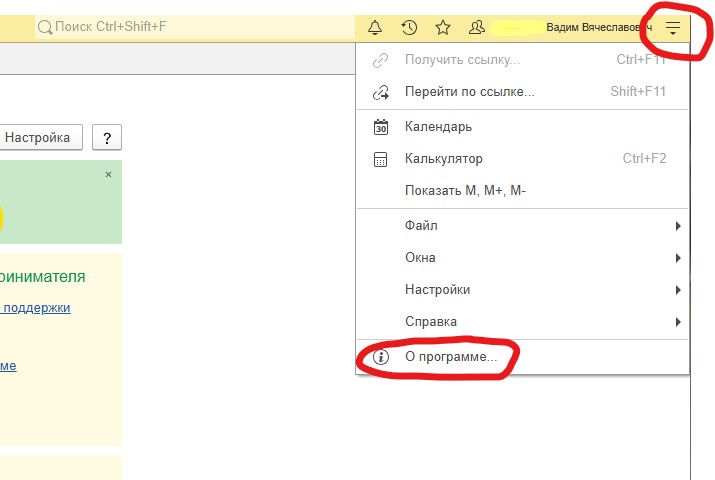The image size is (715, 480).
Task: Select Показать M, M+, M- menu item
Action: 465,191
